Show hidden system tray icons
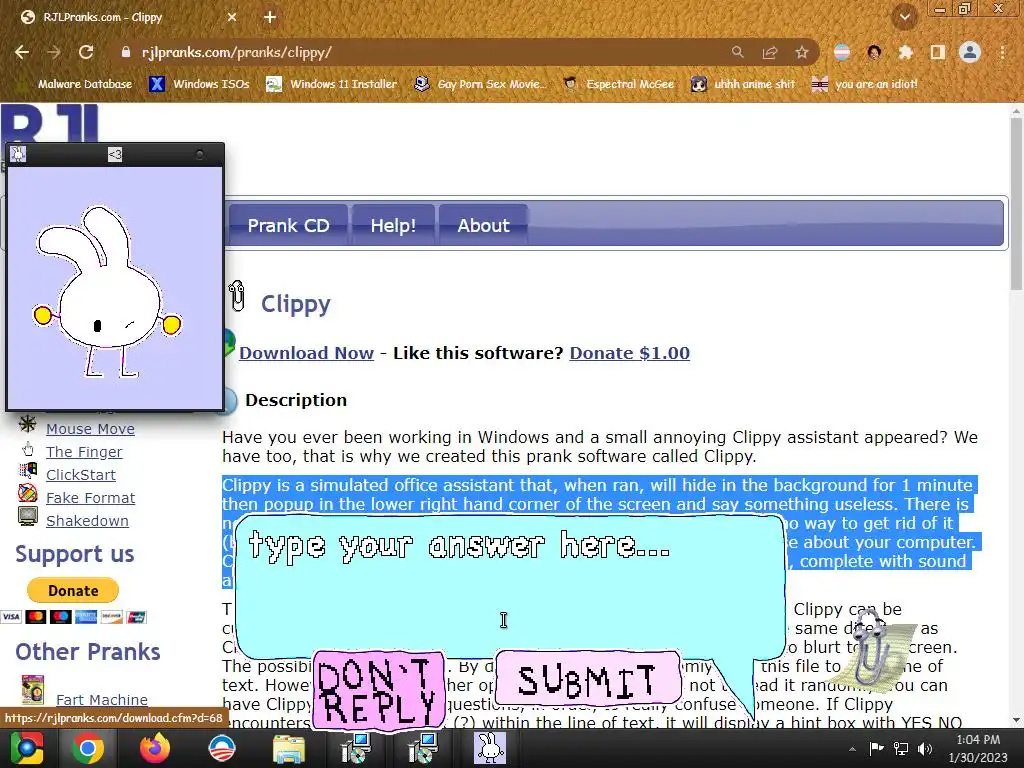This screenshot has height=768, width=1024. (x=852, y=749)
